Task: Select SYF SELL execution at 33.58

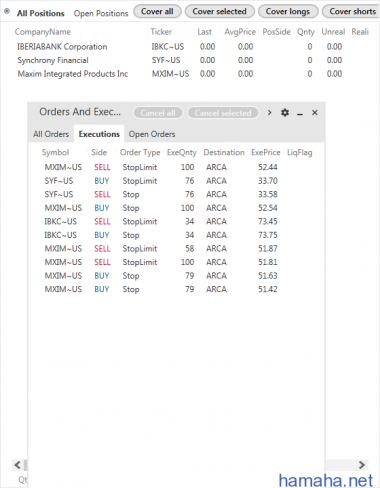Action: point(177,194)
